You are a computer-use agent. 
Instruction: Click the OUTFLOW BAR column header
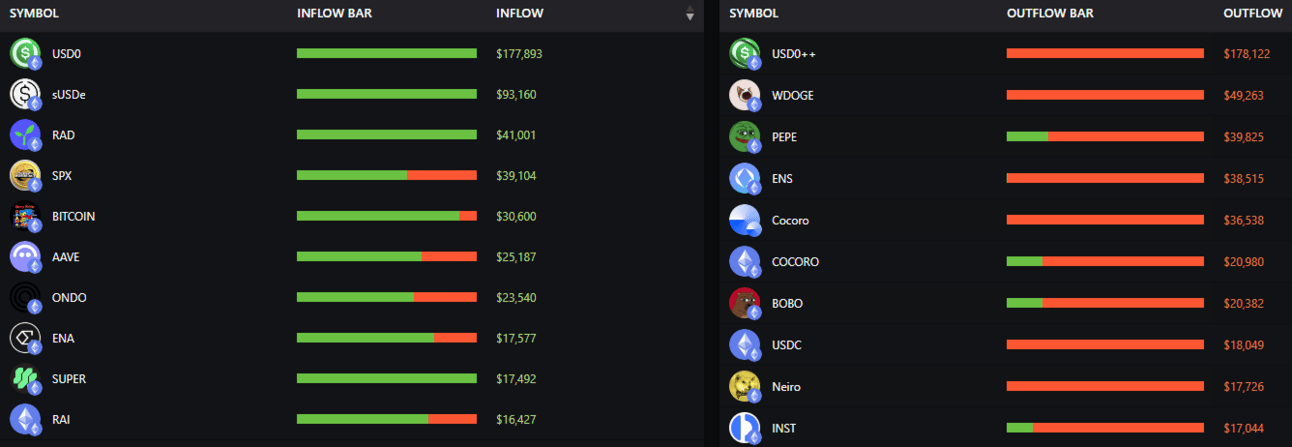(x=1050, y=13)
